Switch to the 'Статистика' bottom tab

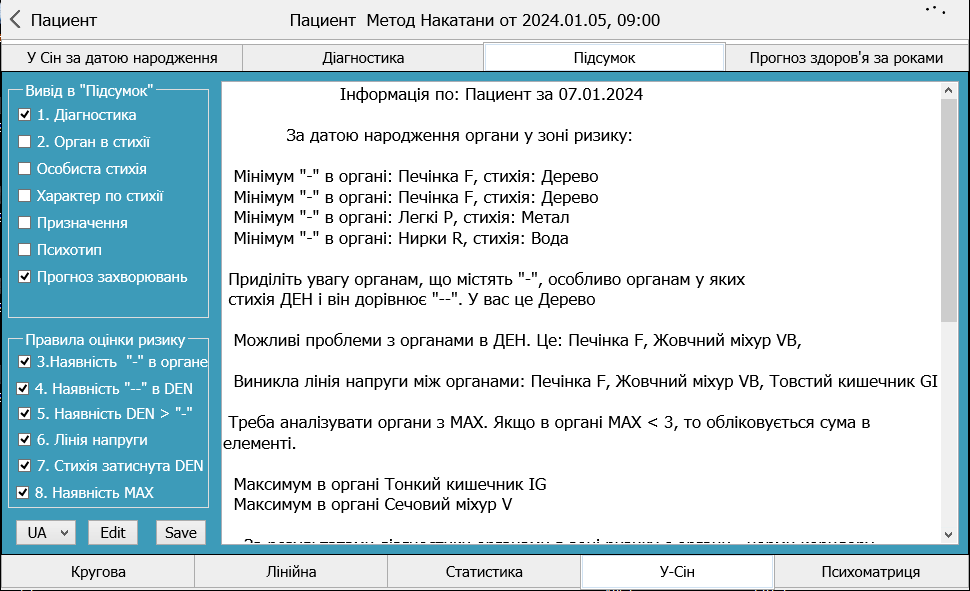(x=484, y=572)
